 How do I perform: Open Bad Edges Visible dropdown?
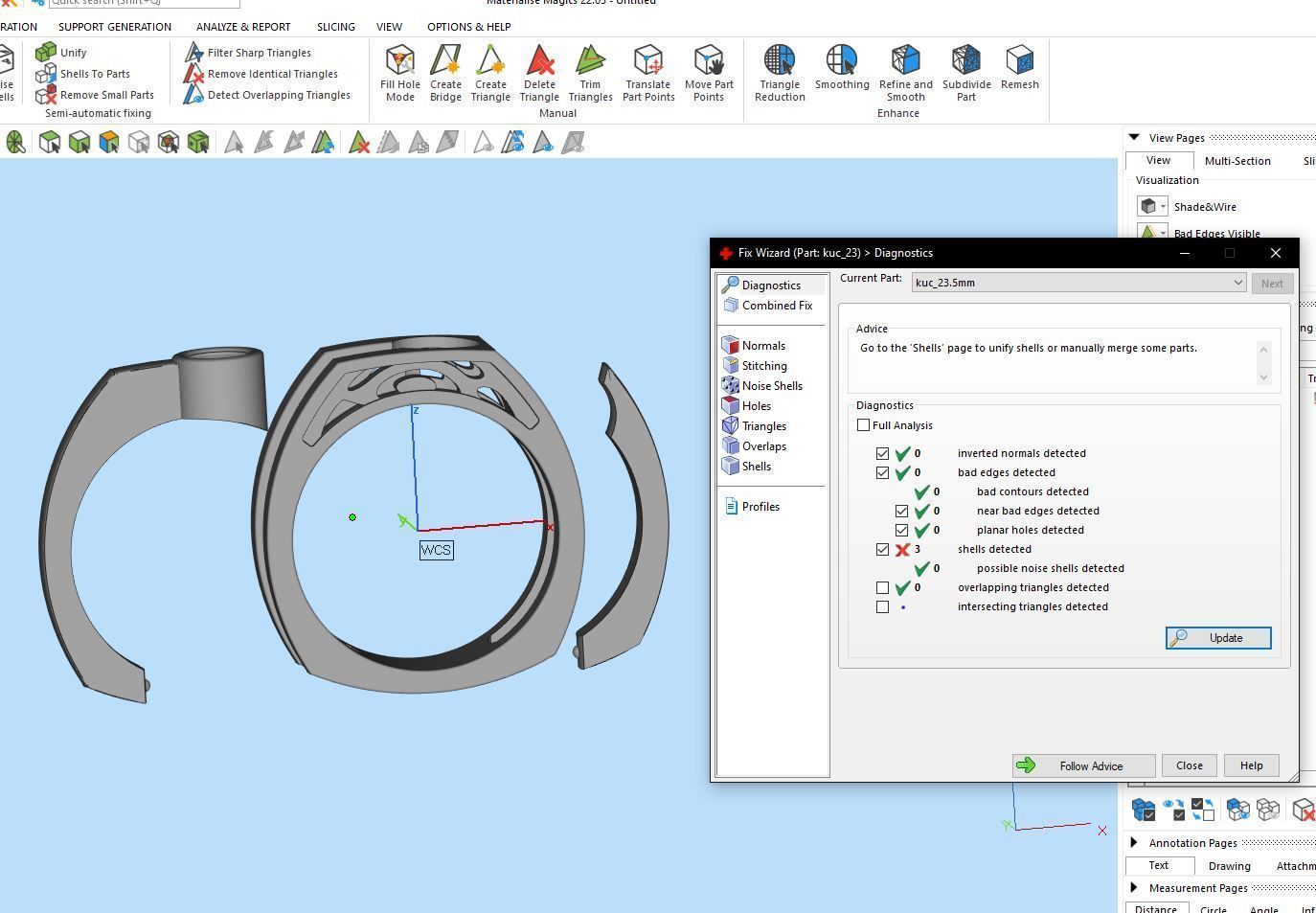pyautogui.click(x=1152, y=233)
